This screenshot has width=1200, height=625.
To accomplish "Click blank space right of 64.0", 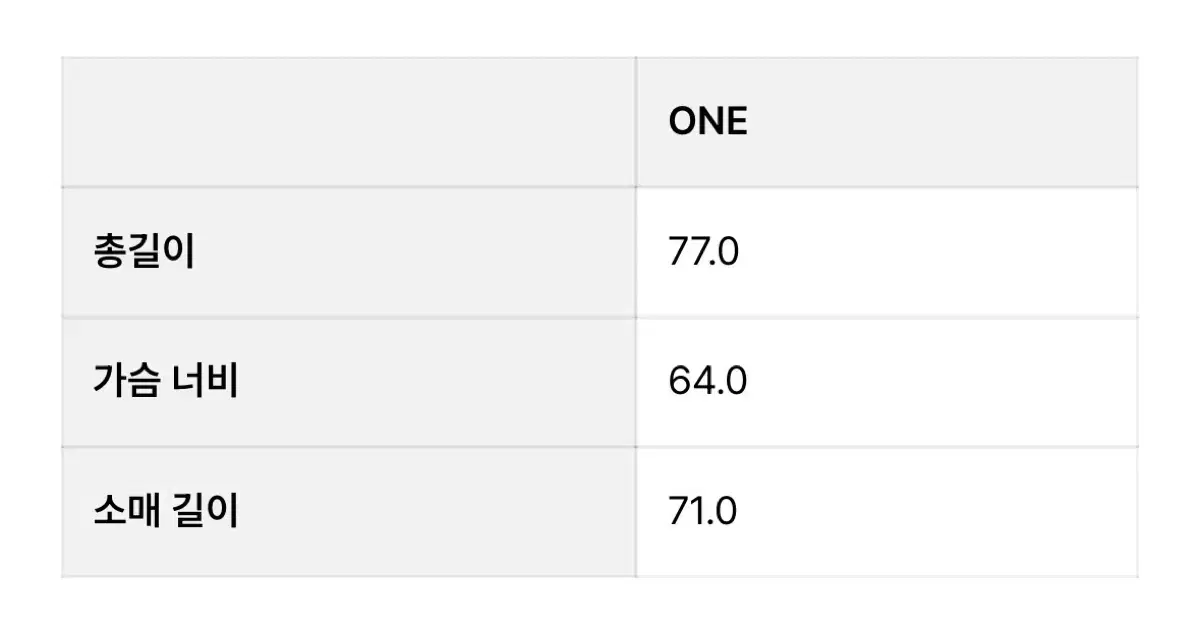I will point(940,382).
